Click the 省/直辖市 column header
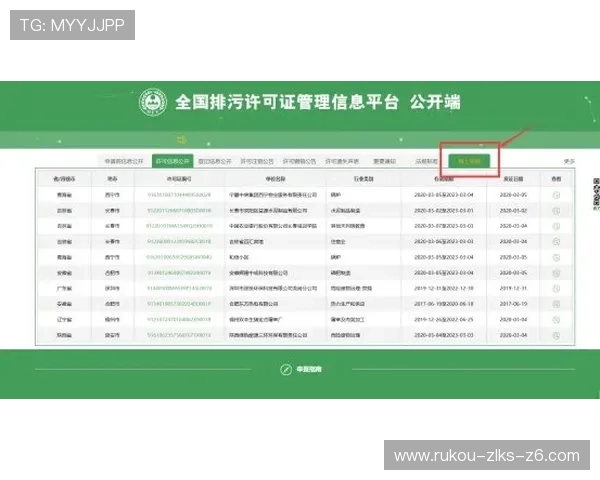The height and width of the screenshot is (480, 600). tap(64, 179)
